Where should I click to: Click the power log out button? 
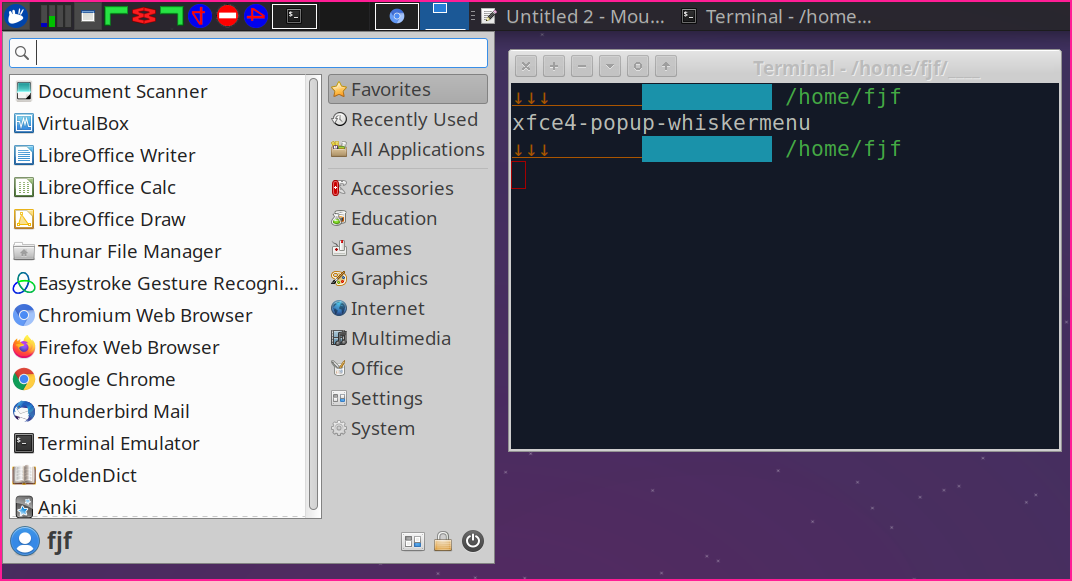click(x=473, y=541)
